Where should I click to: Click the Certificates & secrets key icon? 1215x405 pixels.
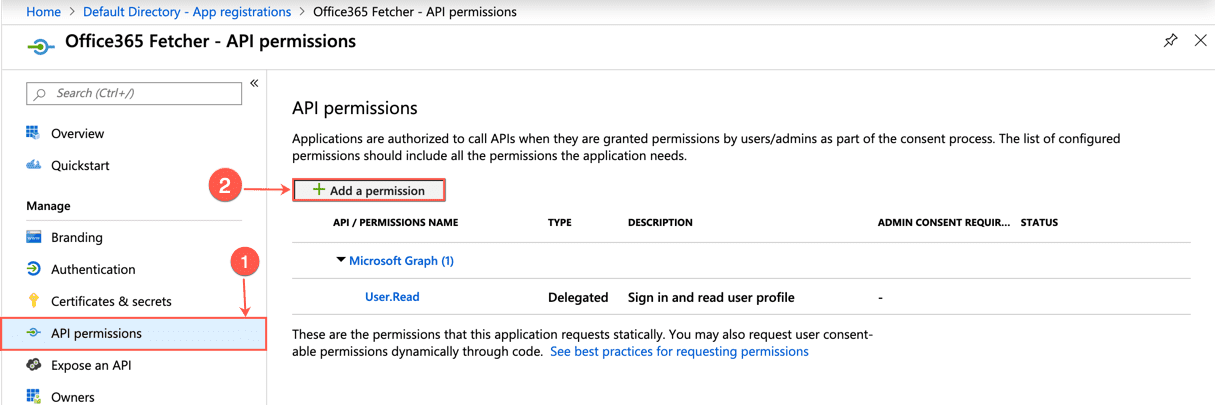pos(33,301)
